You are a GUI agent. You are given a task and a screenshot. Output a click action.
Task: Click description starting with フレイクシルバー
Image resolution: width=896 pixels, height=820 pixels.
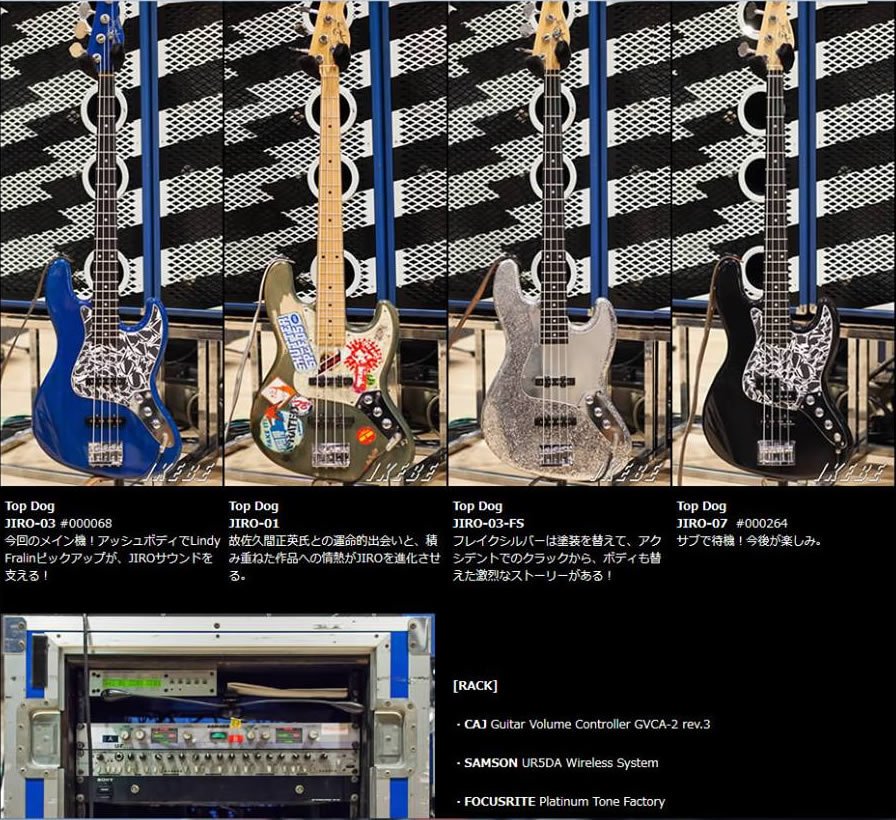pyautogui.click(x=557, y=558)
